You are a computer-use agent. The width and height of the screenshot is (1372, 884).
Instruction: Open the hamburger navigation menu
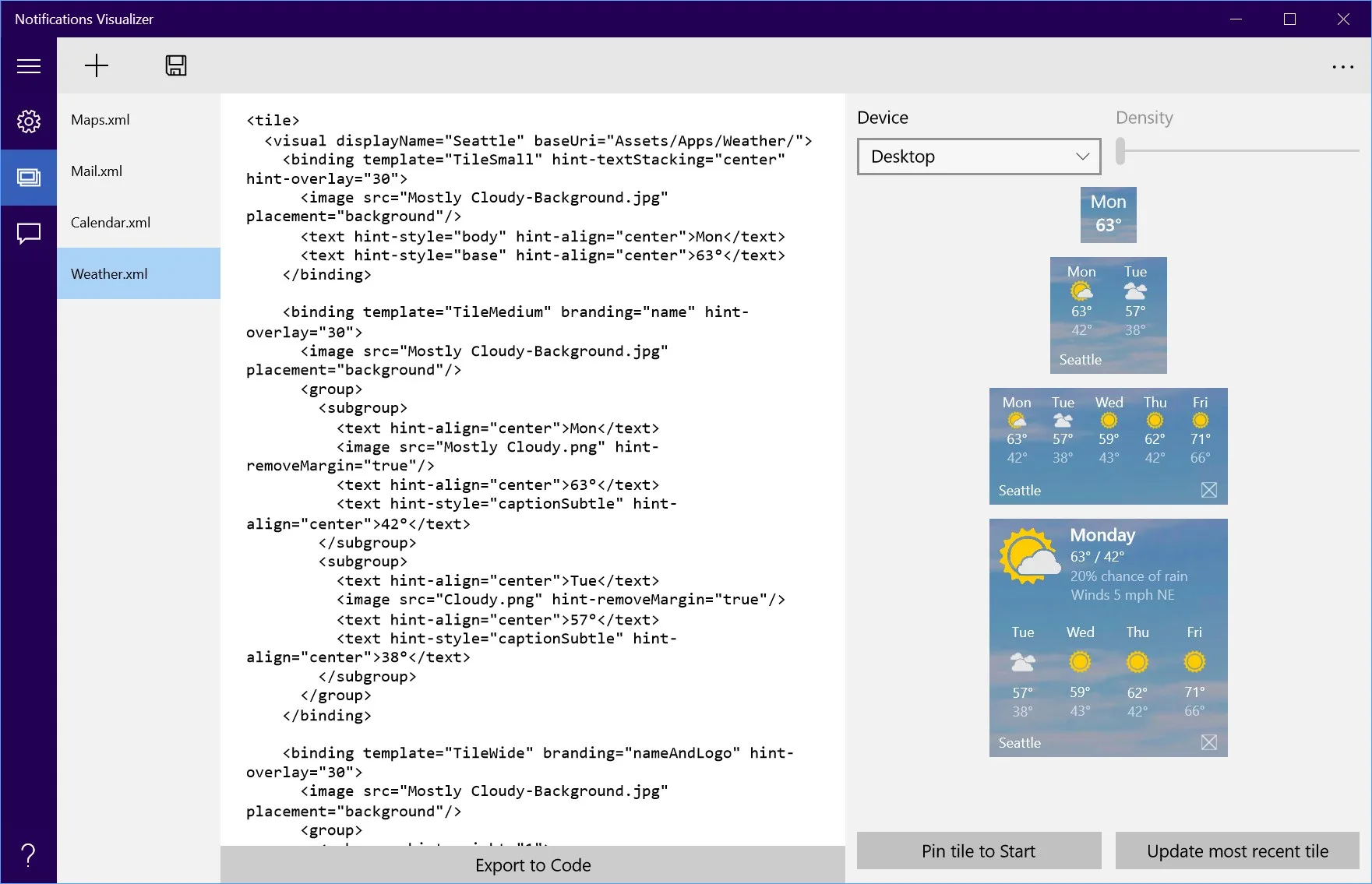29,66
